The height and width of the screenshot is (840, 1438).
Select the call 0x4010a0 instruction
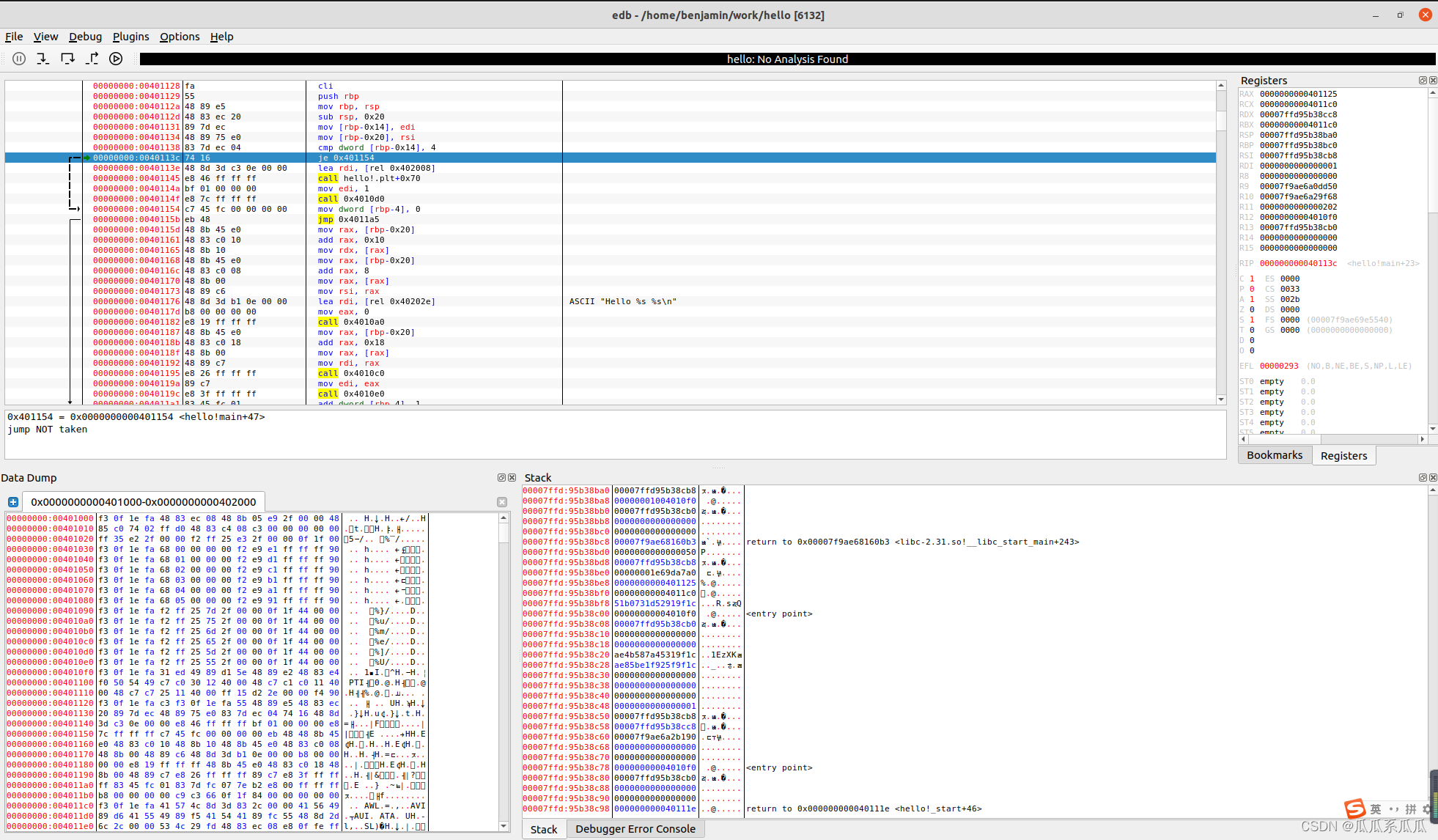(350, 322)
